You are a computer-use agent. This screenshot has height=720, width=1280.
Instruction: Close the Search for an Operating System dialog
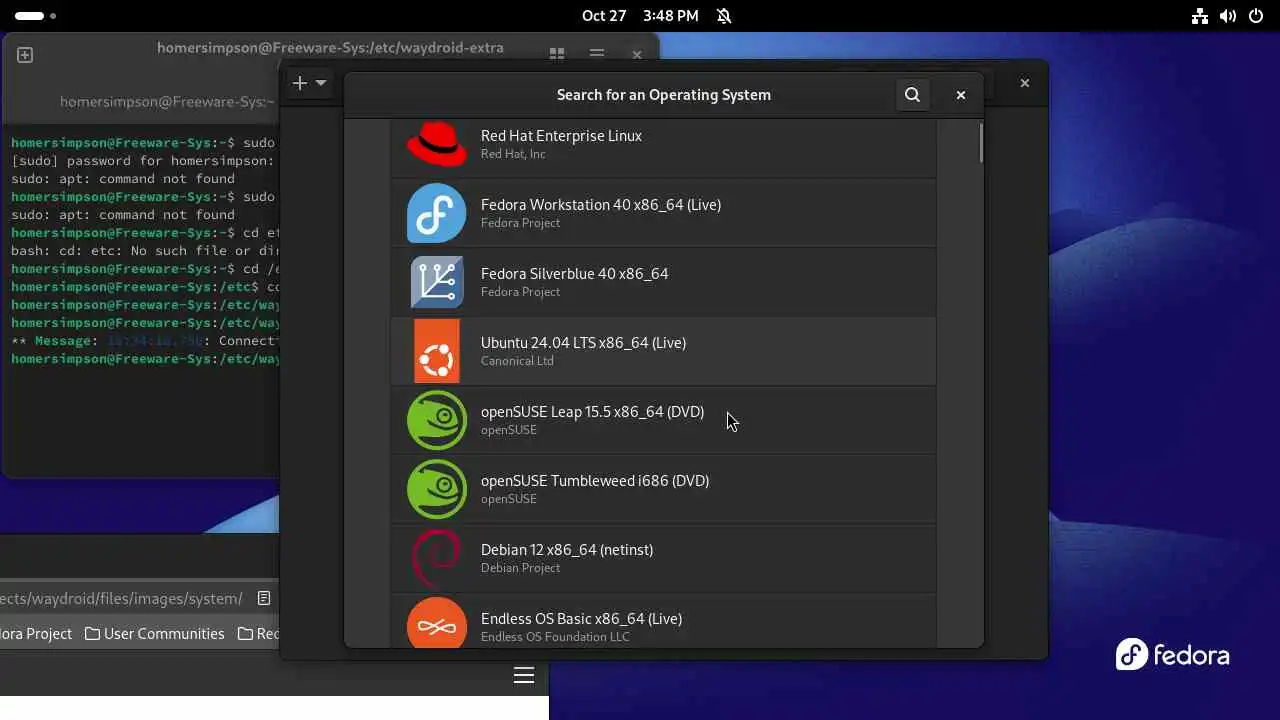point(961,95)
